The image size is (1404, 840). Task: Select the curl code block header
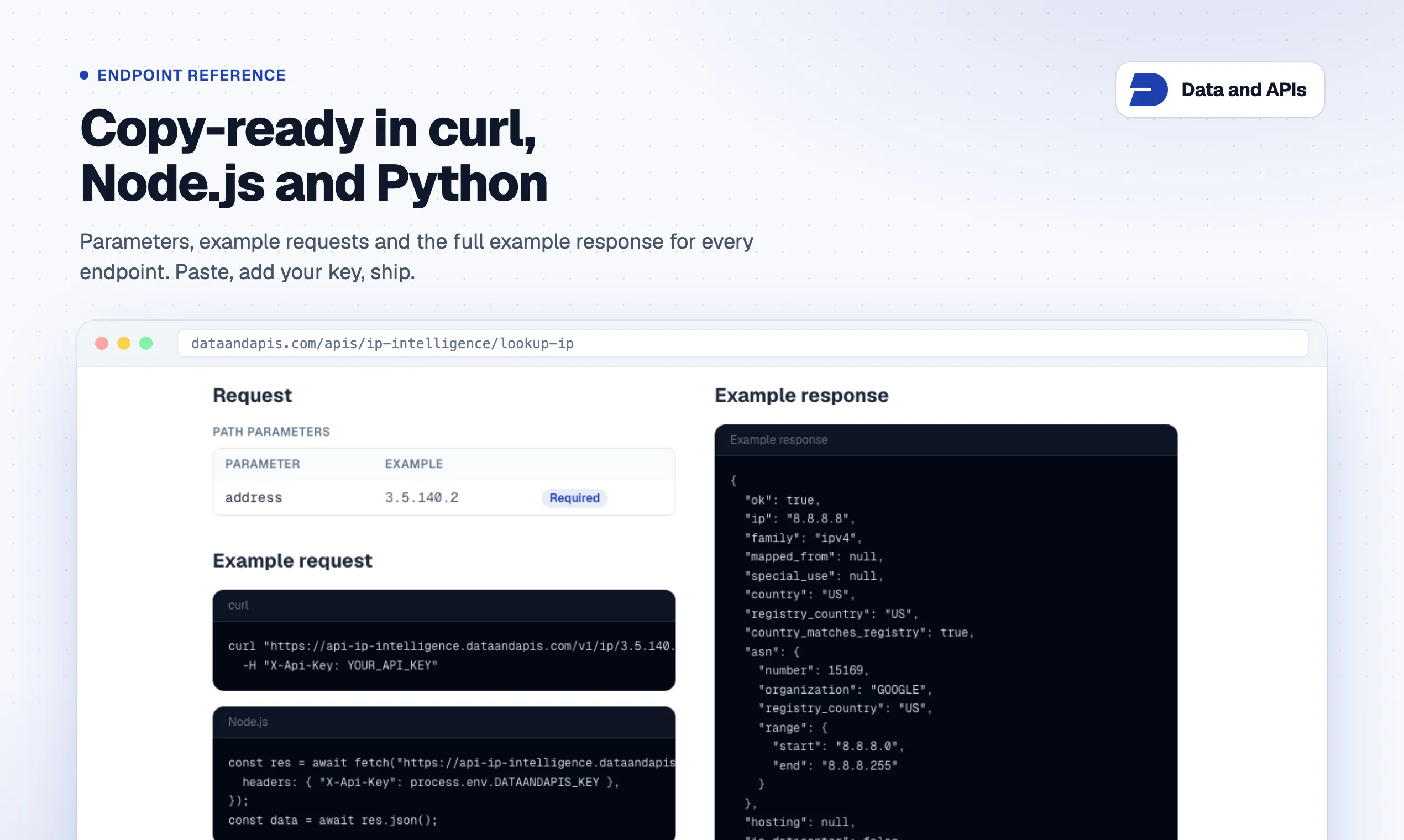pyautogui.click(x=444, y=605)
